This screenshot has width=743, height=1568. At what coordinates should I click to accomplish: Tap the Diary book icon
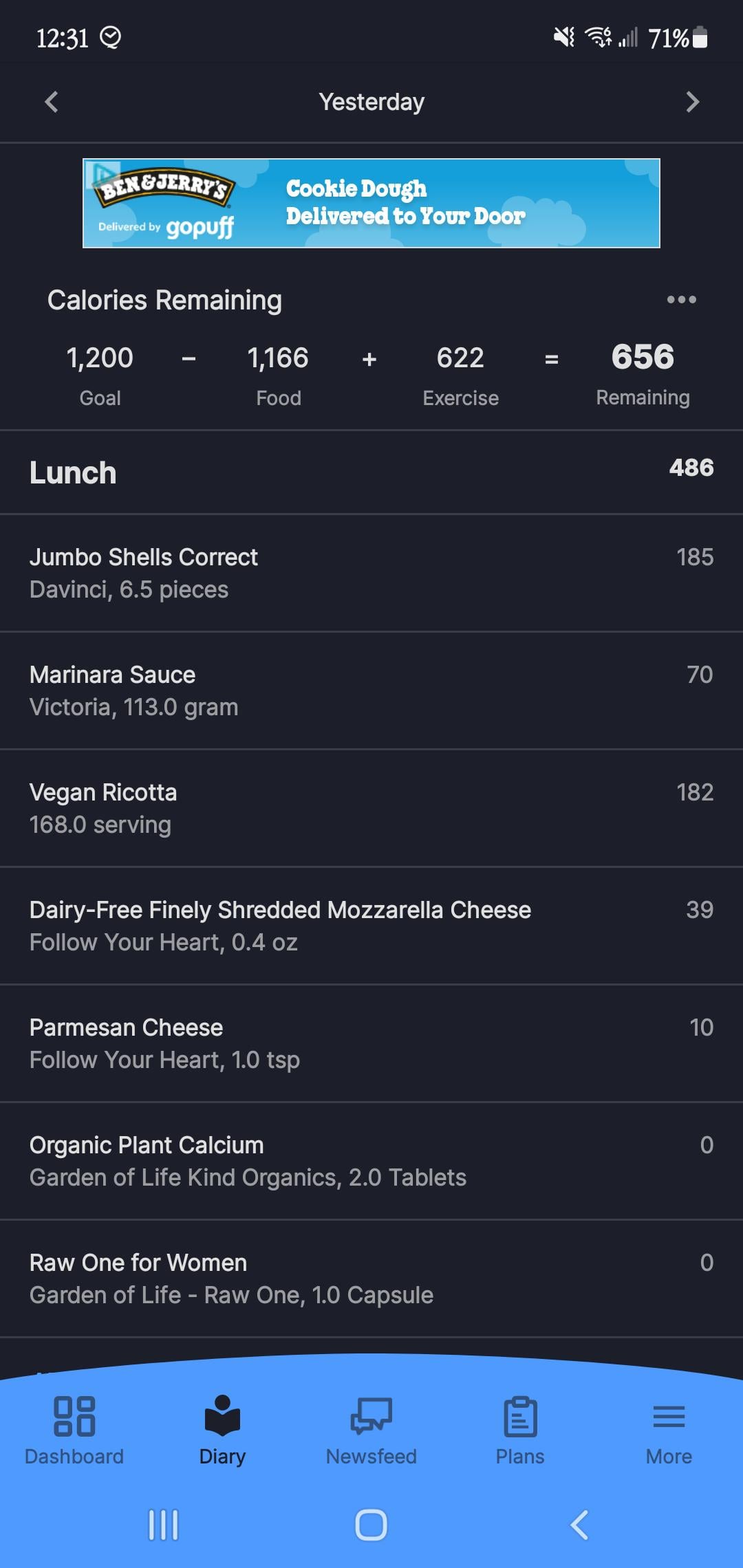tap(222, 1417)
